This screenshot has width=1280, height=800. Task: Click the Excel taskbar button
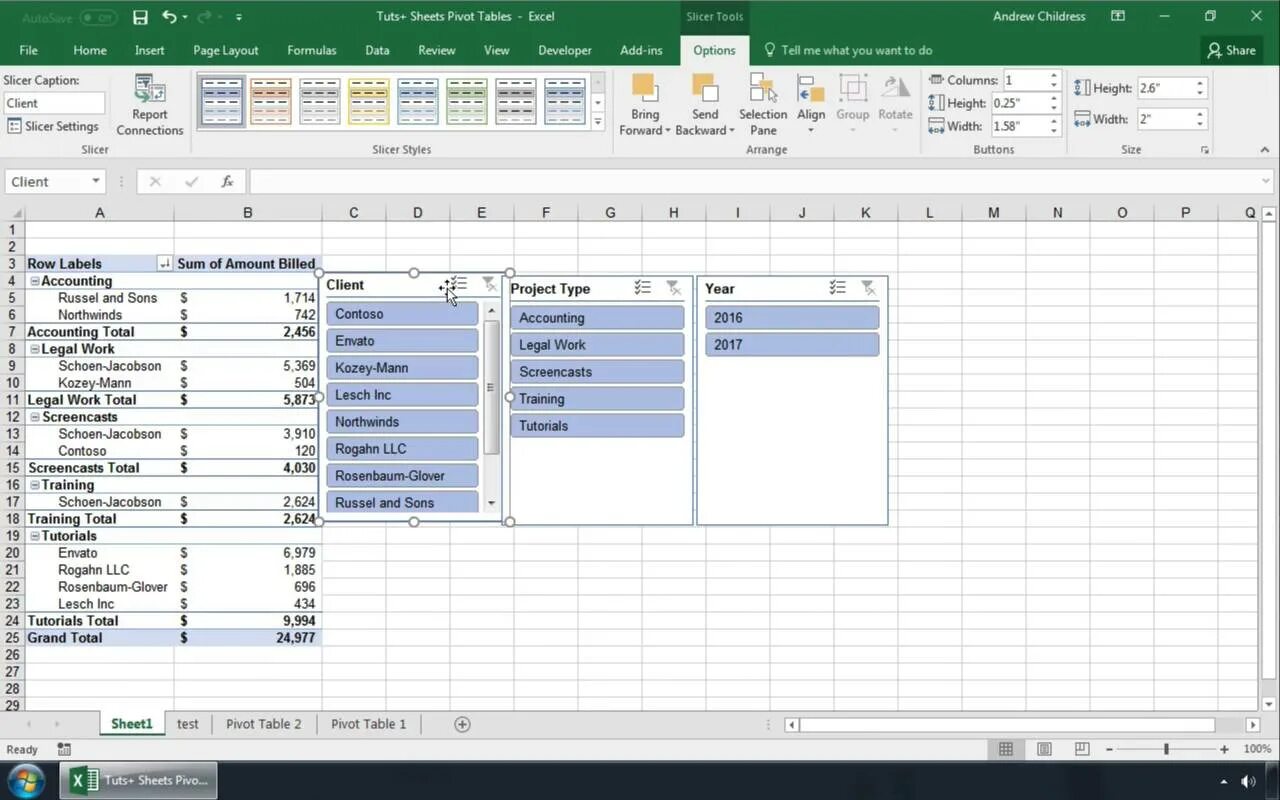138,780
